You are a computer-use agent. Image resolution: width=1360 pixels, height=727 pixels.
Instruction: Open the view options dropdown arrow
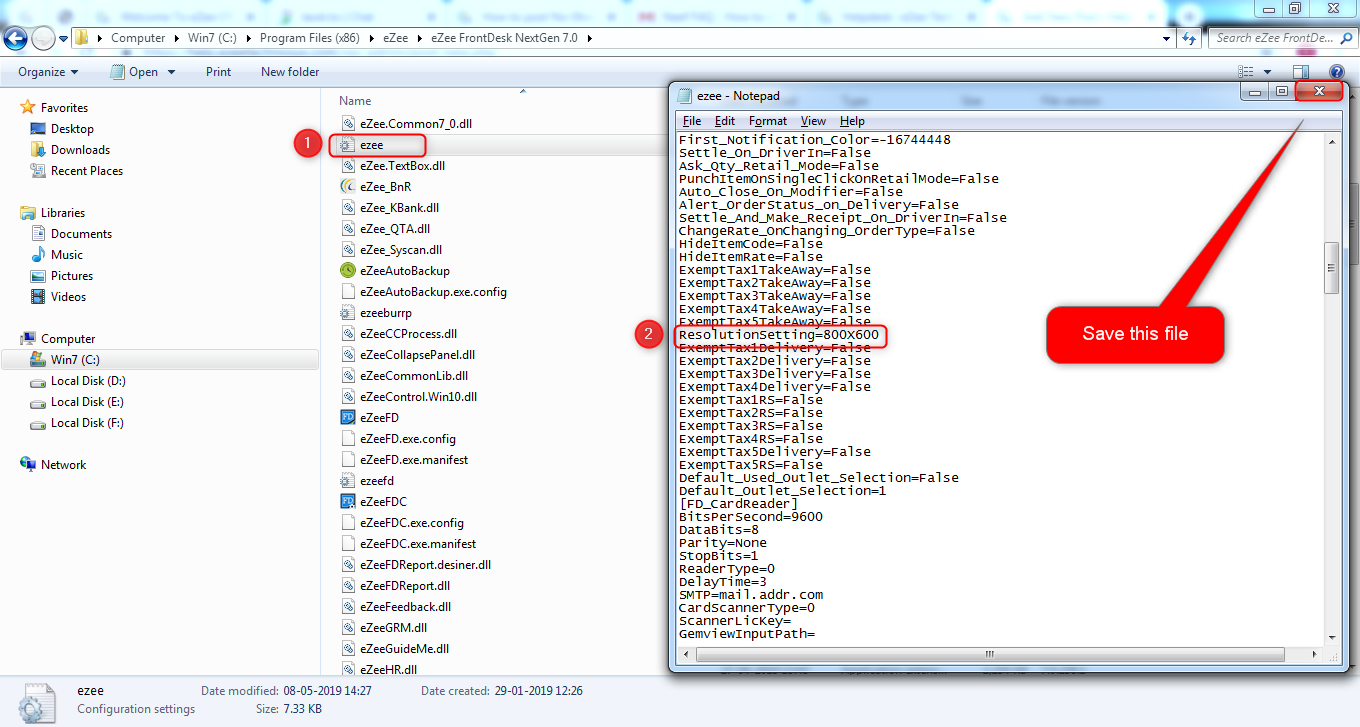click(x=1267, y=72)
